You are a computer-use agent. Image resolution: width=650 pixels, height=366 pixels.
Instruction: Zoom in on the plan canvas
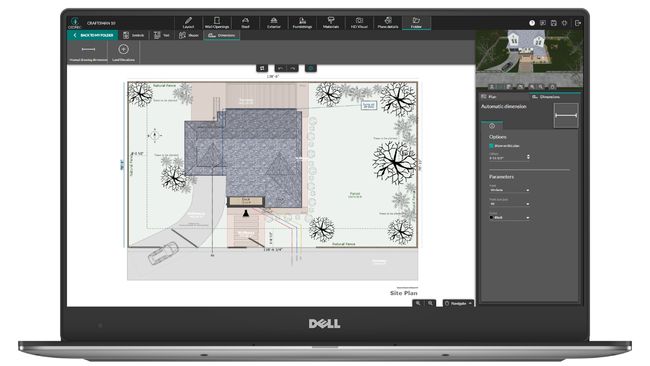(x=418, y=303)
